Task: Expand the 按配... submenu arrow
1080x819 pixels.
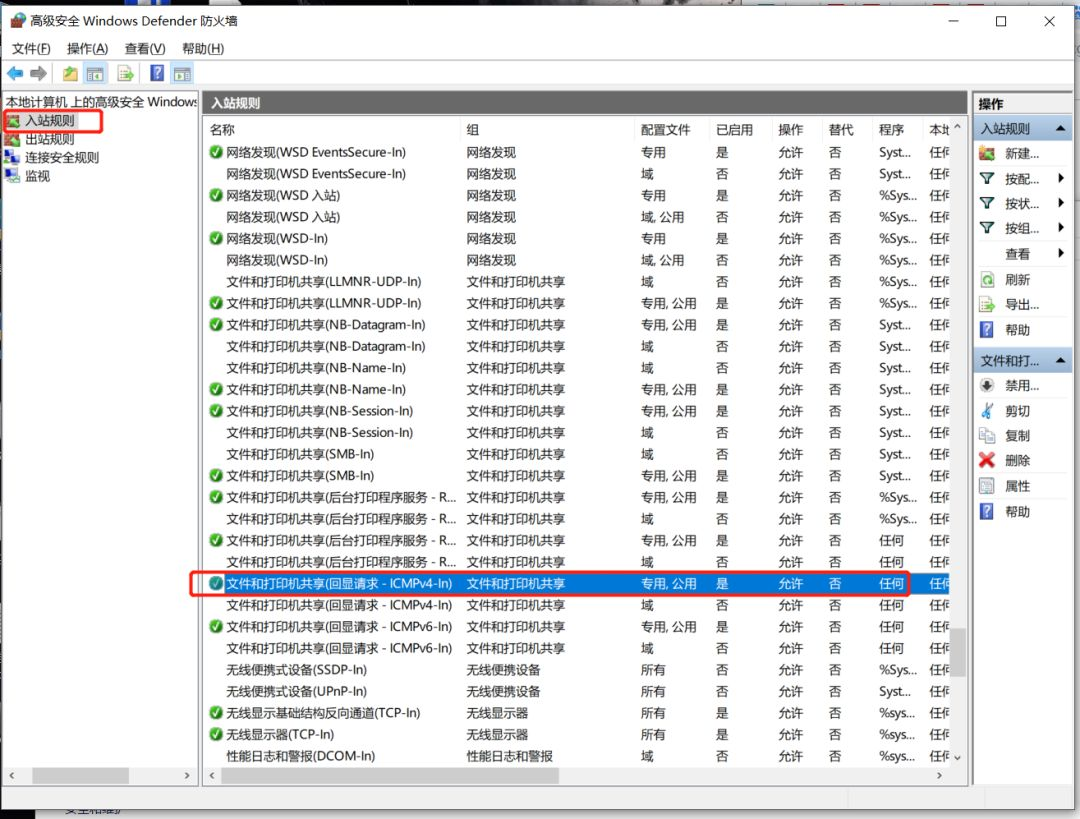Action: tap(1061, 178)
